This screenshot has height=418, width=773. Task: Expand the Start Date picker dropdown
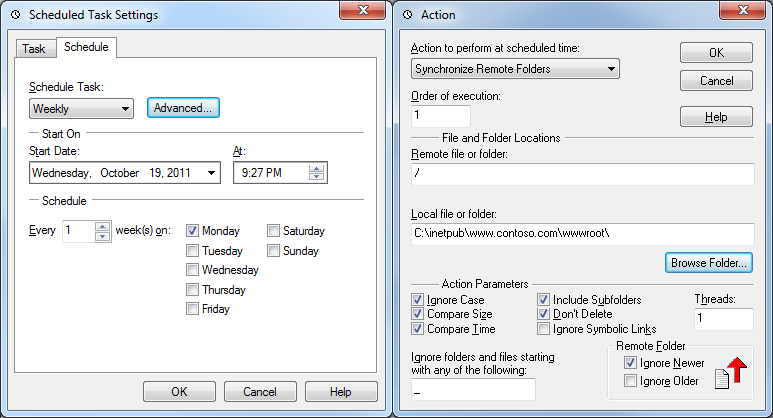click(x=211, y=173)
